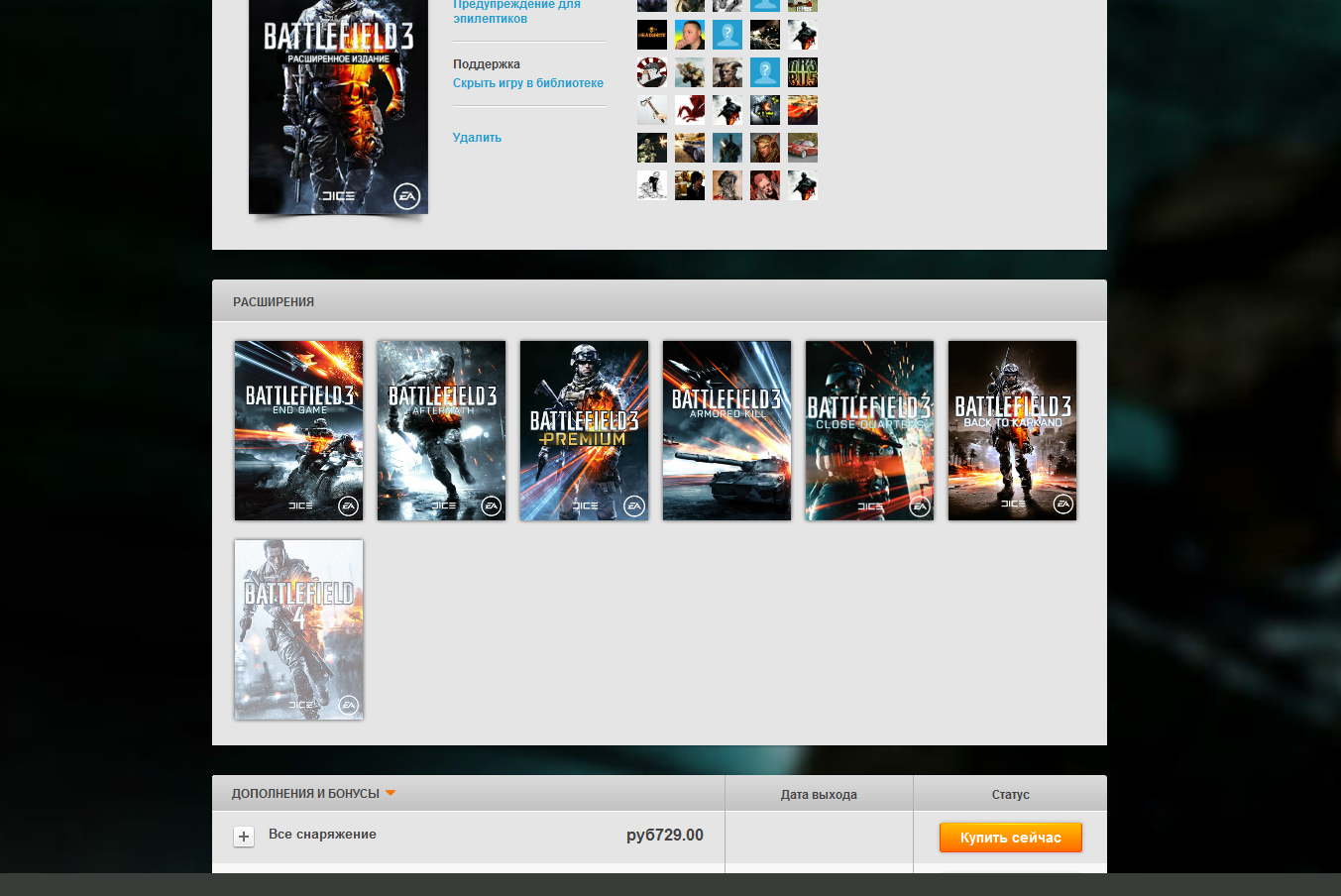Select the horned creature avatar

click(x=727, y=72)
